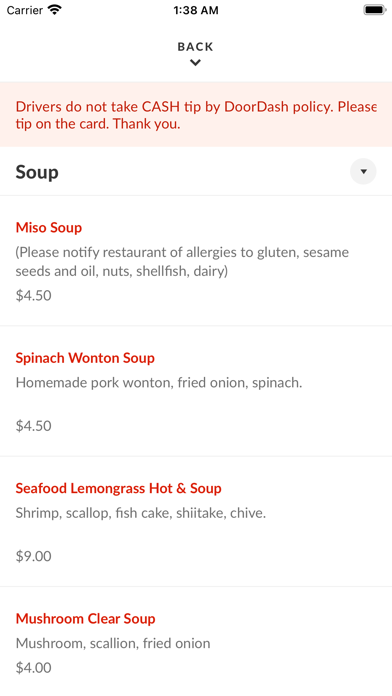
Task: Tap the down chevron under BACK
Action: click(x=195, y=63)
